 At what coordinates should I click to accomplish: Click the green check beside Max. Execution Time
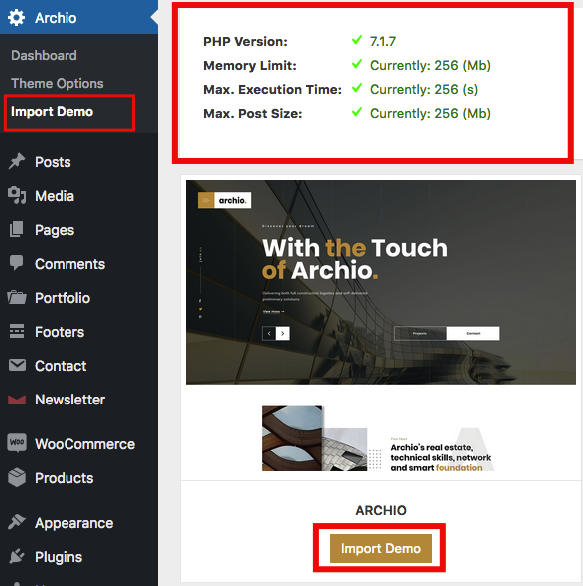pyautogui.click(x=357, y=88)
